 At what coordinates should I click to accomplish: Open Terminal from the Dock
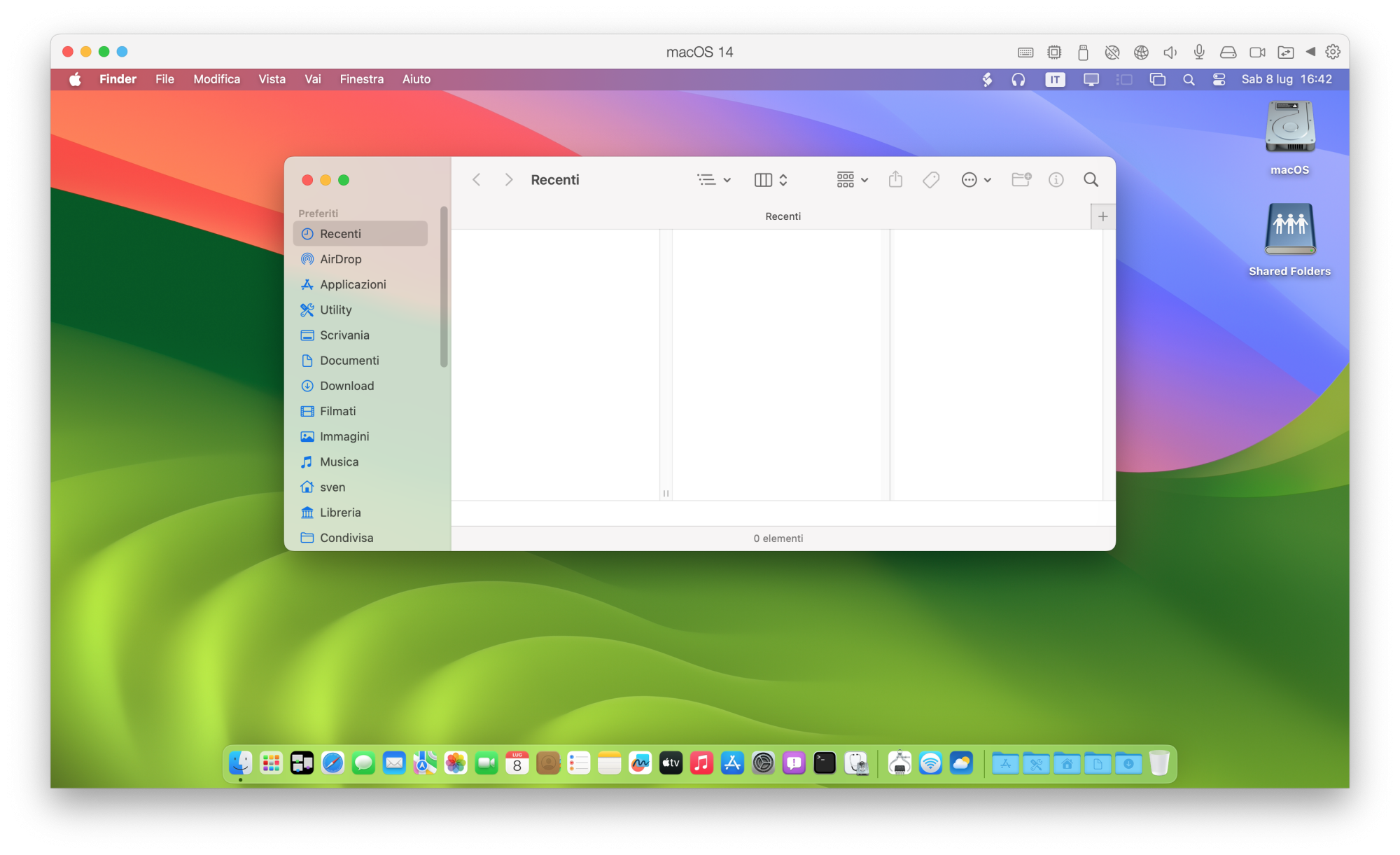pyautogui.click(x=825, y=763)
